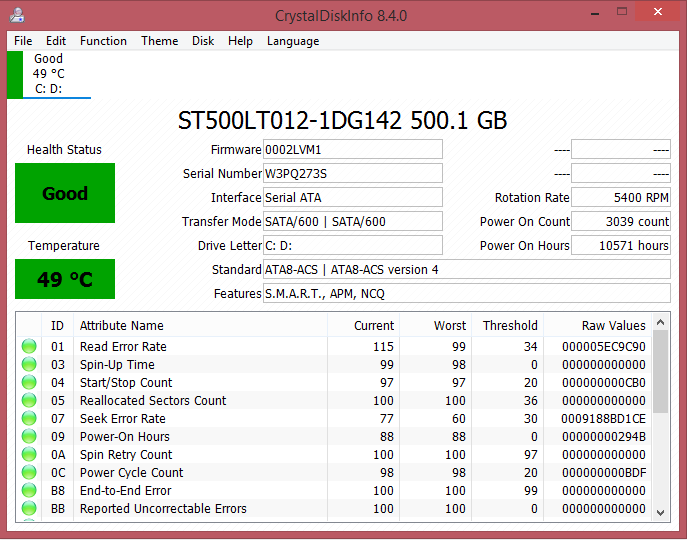Click the Standard ATA8-ACS field

[467, 269]
